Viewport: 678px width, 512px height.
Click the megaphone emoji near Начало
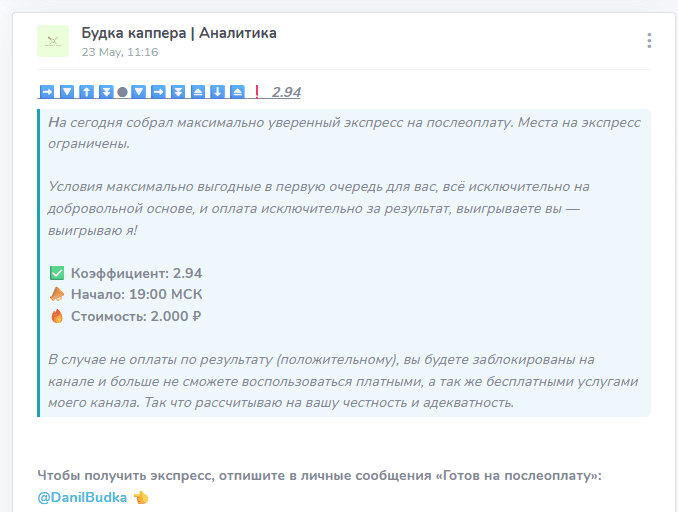point(57,294)
